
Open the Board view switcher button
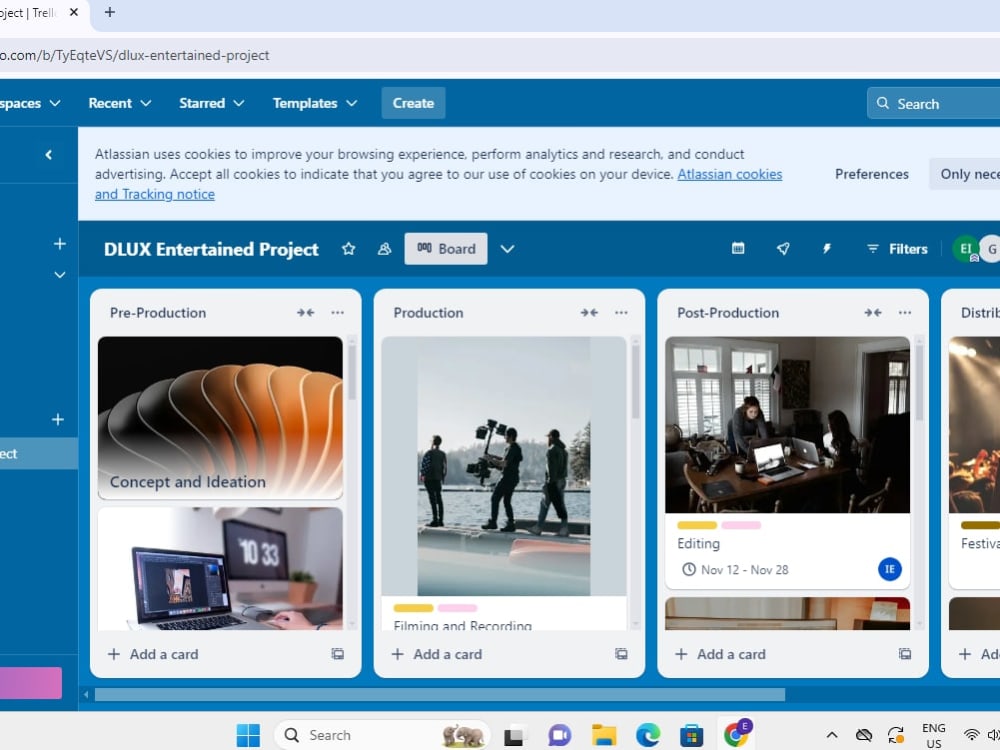446,249
